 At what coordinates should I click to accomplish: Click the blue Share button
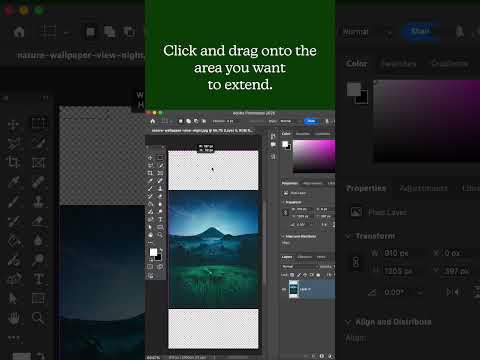pos(420,31)
